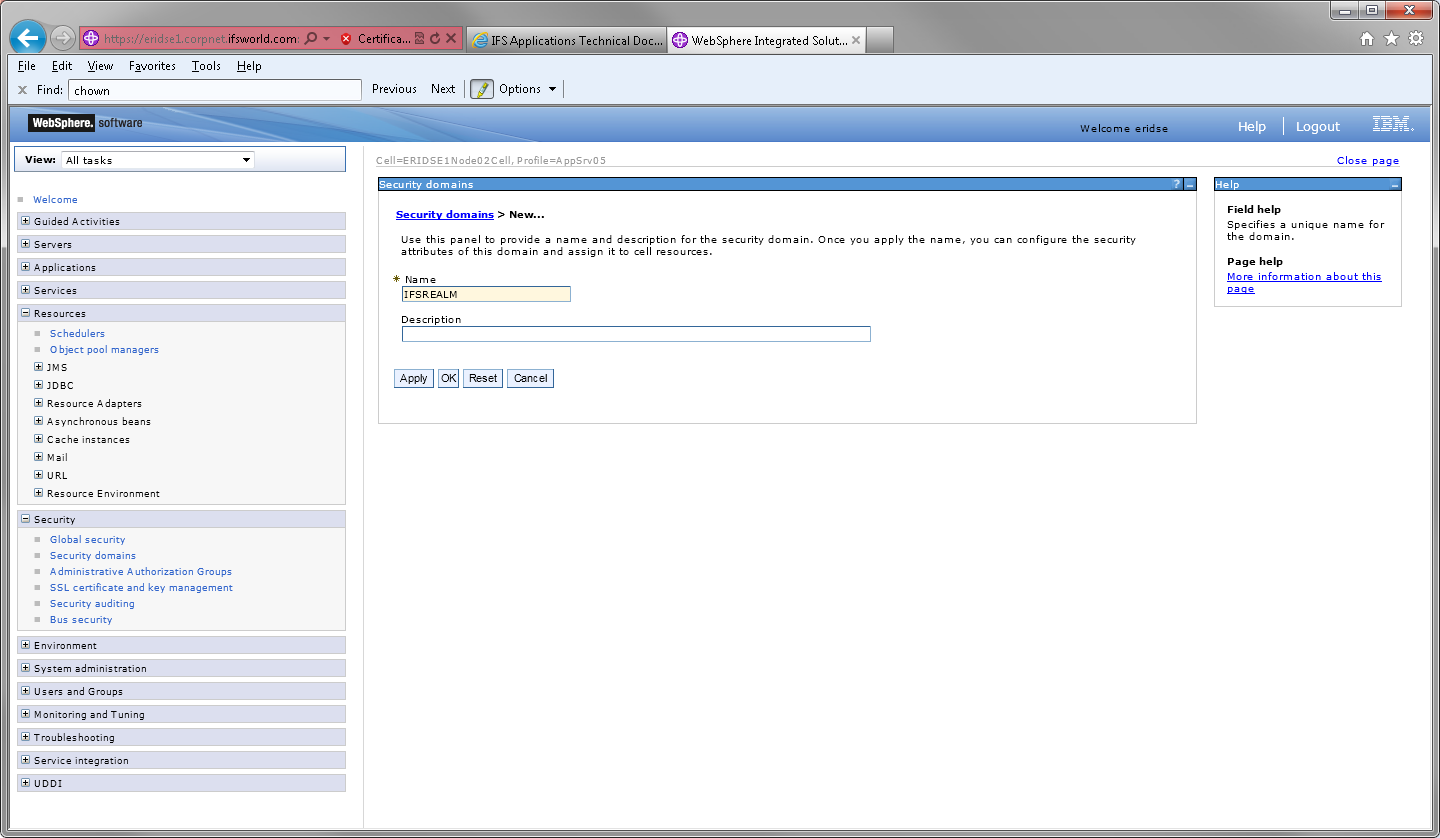
Task: Click Reset button
Action: [x=483, y=378]
